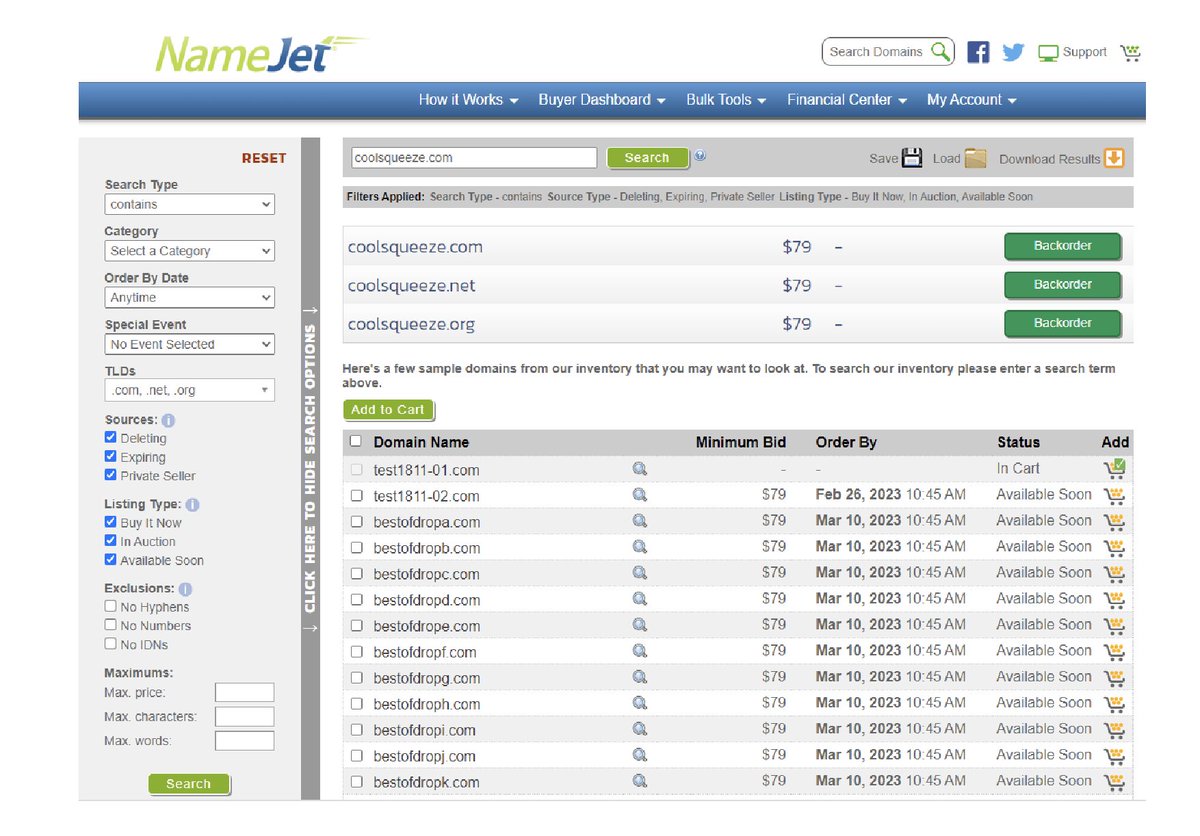View details magnifier for test1811-02.com
The width and height of the screenshot is (1200, 836).
click(640, 494)
